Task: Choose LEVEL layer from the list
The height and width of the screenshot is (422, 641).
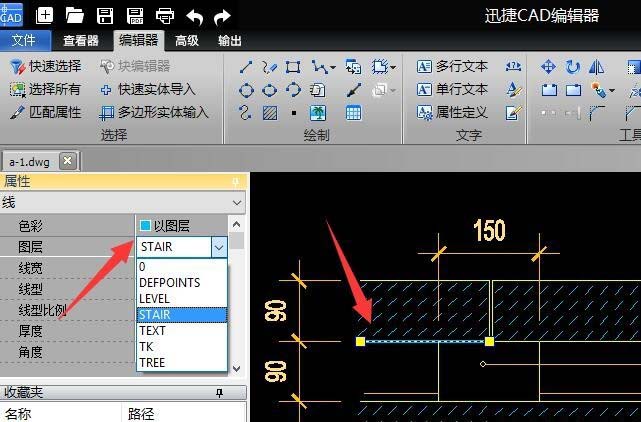Action: click(x=182, y=299)
